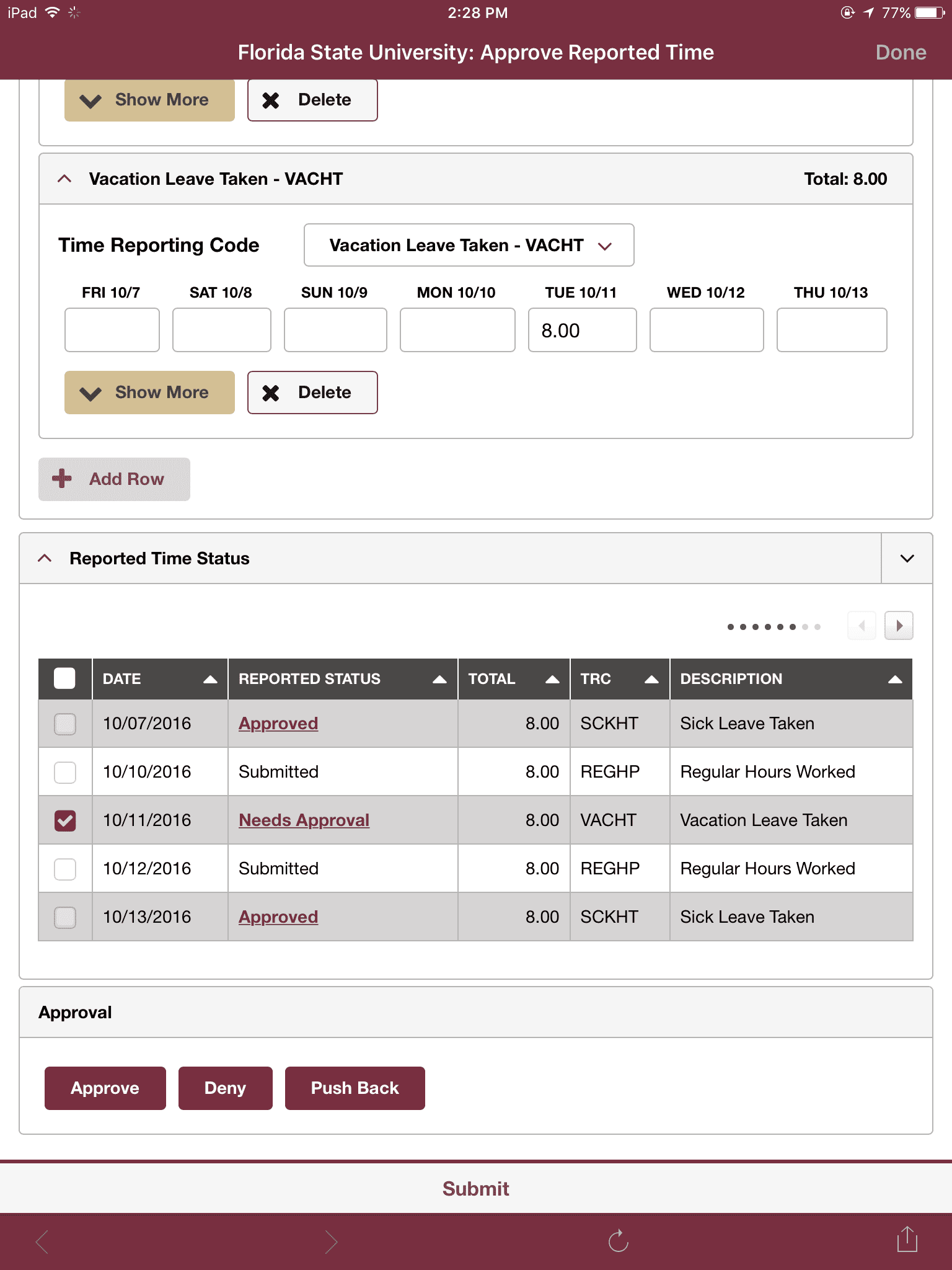
Task: Click the upper Delete button
Action: [x=312, y=100]
